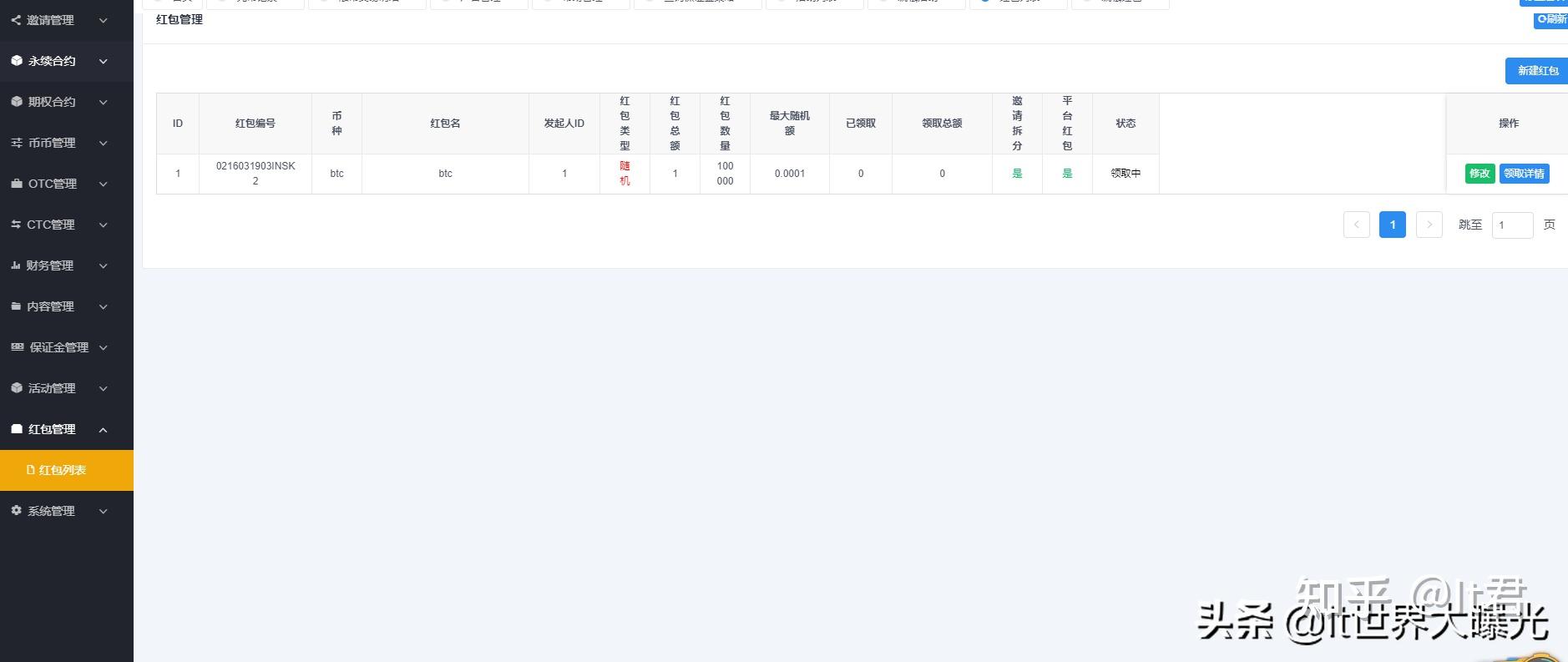Click the 1 in the ID column
This screenshot has height=662, width=1568.
tap(178, 174)
